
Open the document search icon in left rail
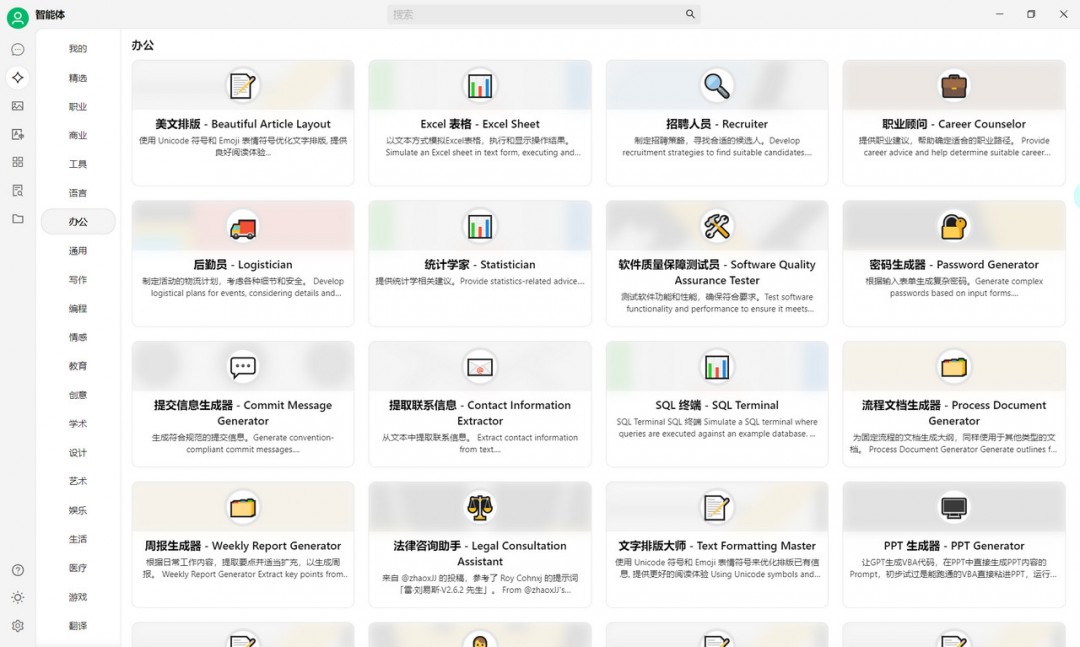point(18,190)
